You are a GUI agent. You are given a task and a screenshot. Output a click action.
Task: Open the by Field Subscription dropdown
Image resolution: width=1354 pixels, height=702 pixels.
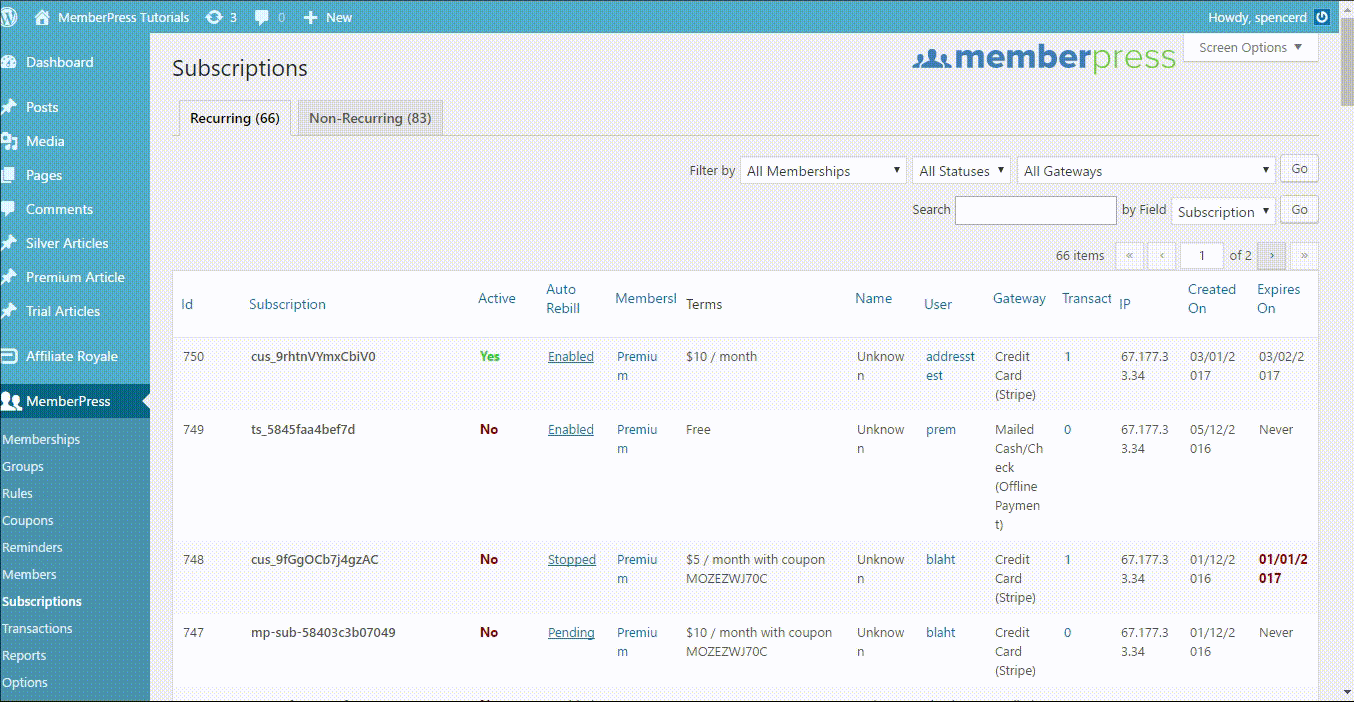coord(1224,211)
